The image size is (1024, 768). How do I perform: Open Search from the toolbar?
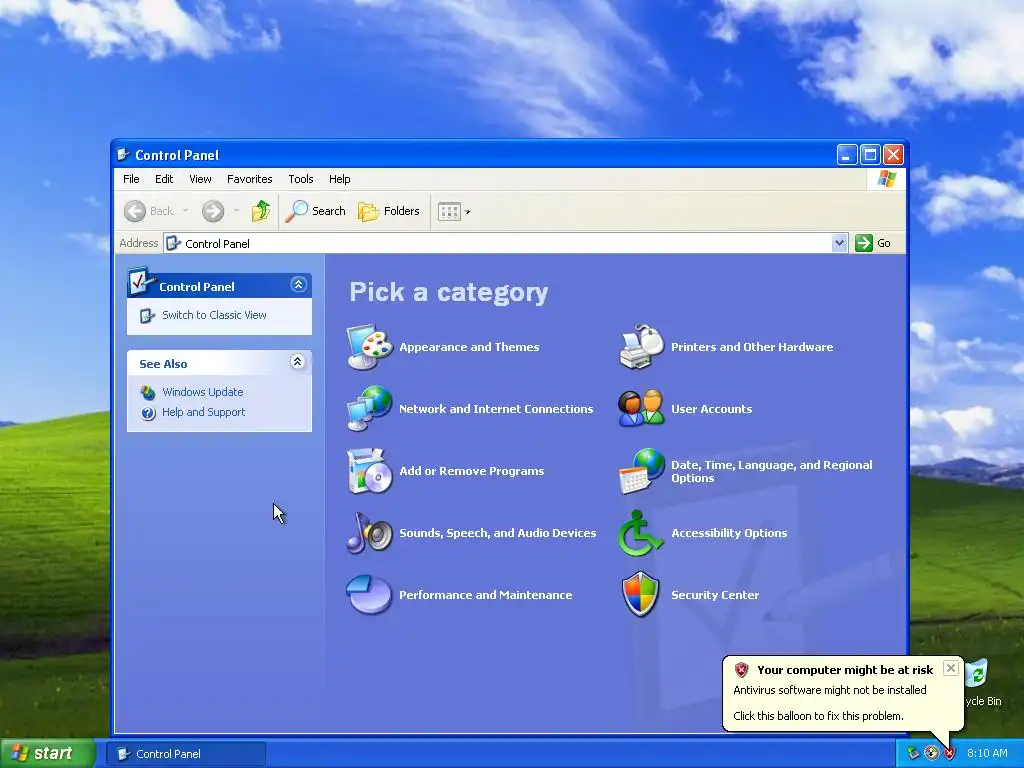[316, 211]
